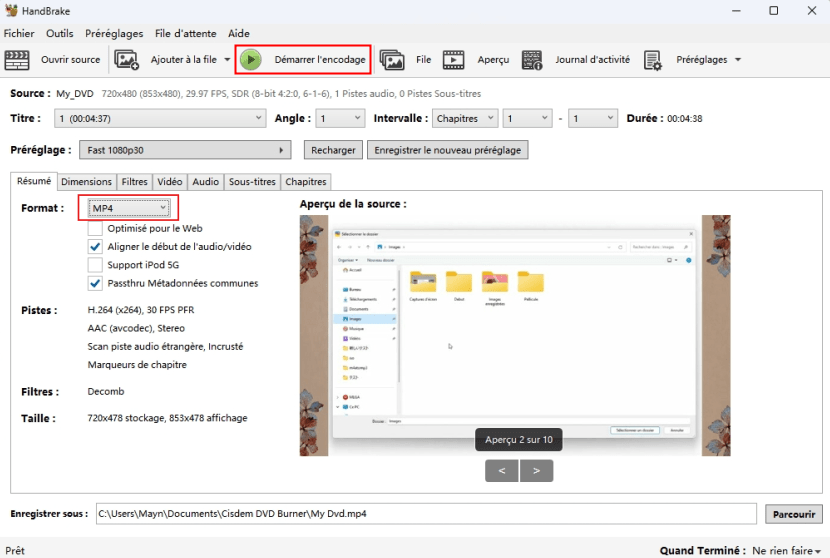Switch to the Vidéo tab

pos(170,182)
